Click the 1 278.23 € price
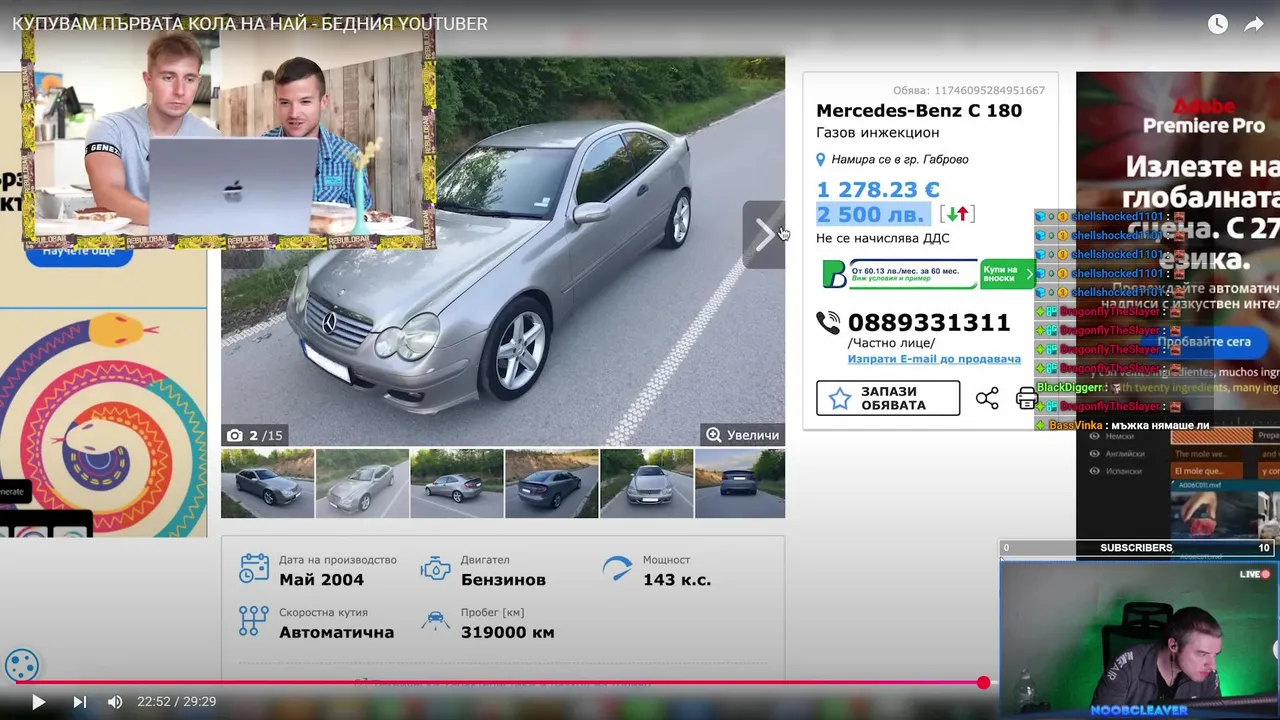Screen dimensions: 1280x720 click(878, 189)
